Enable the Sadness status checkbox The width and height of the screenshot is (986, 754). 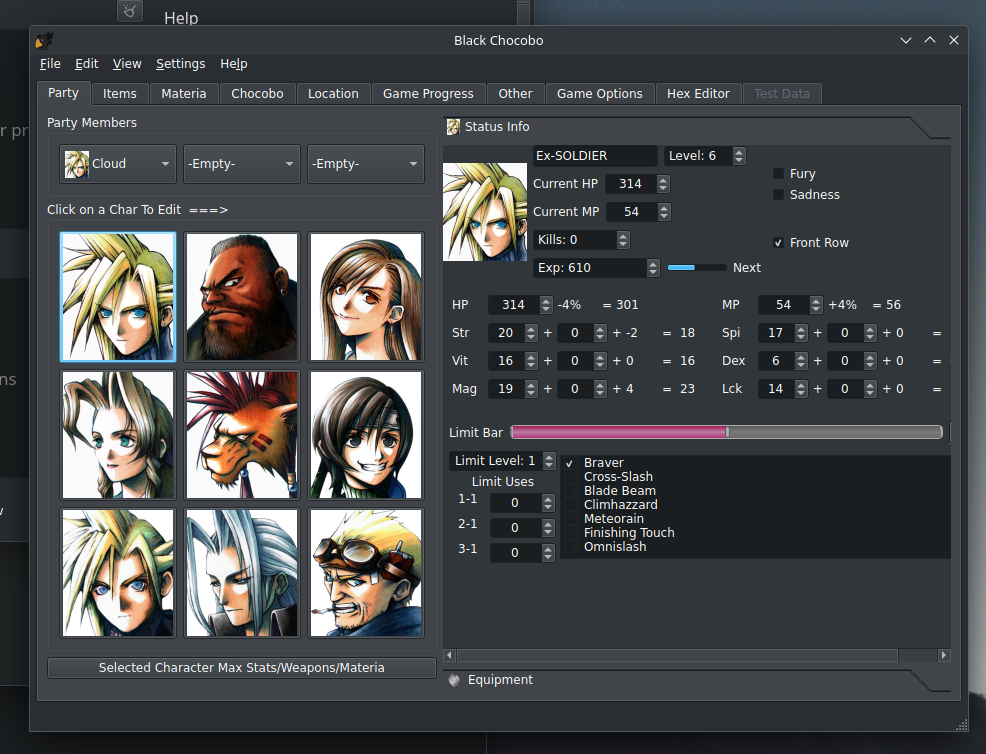click(778, 195)
